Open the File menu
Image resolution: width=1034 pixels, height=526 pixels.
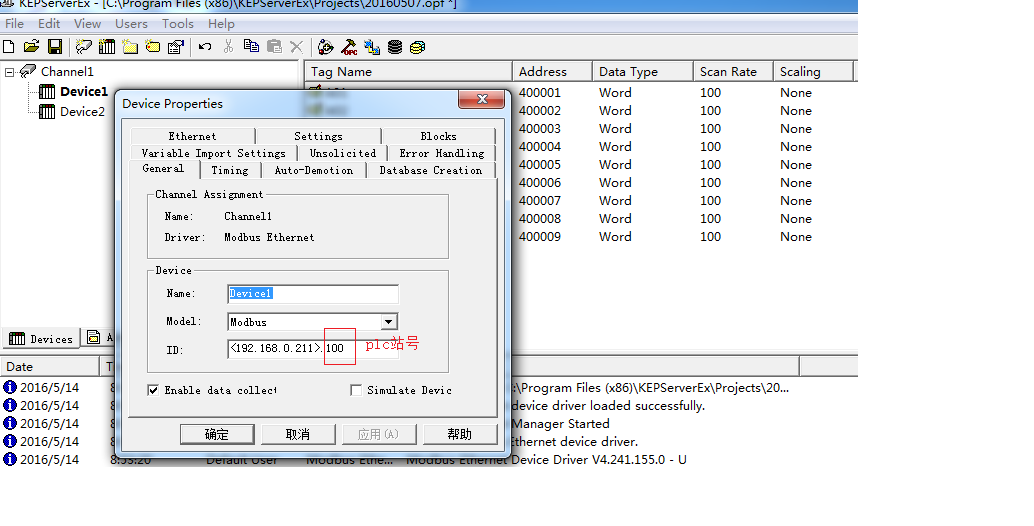(x=15, y=24)
